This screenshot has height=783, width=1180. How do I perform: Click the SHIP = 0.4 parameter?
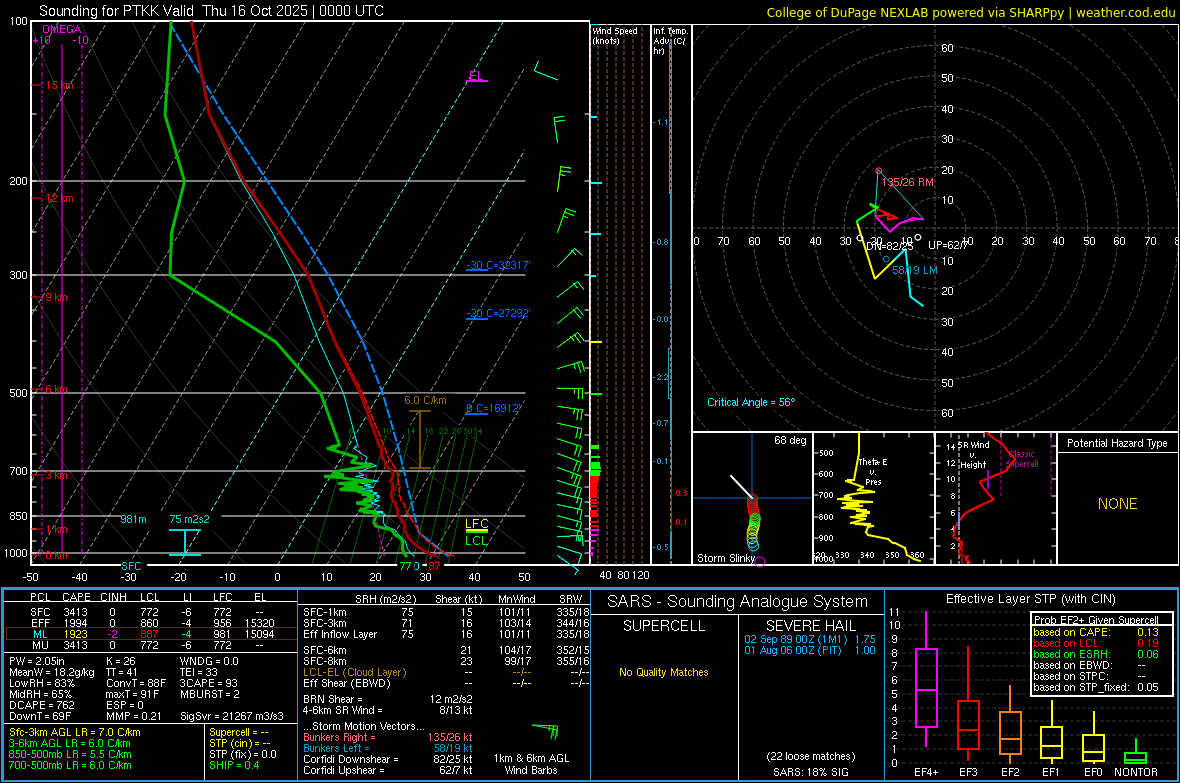pos(234,765)
